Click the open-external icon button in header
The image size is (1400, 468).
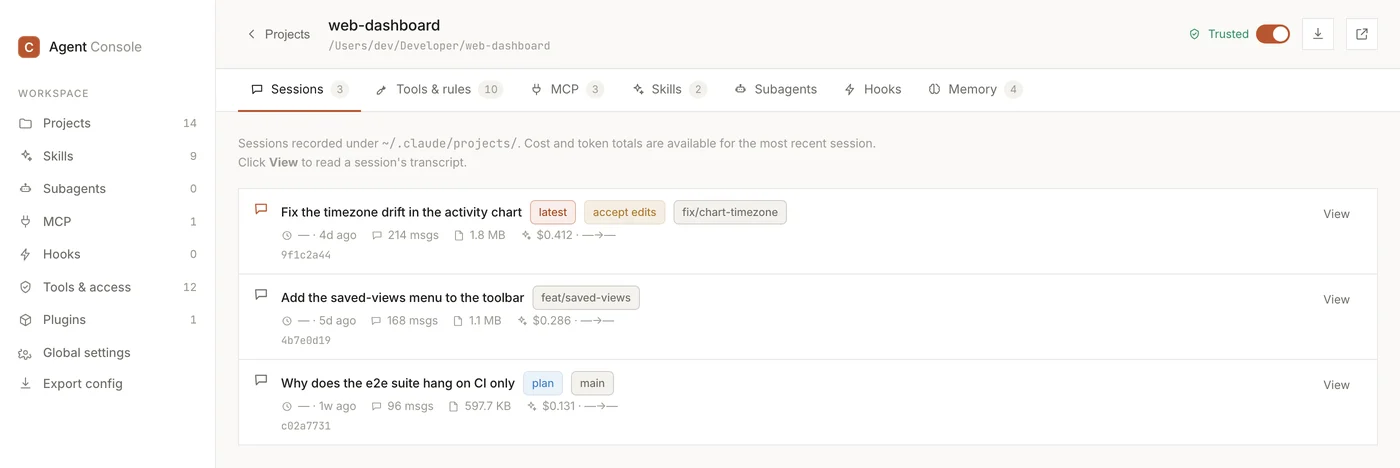click(1362, 34)
